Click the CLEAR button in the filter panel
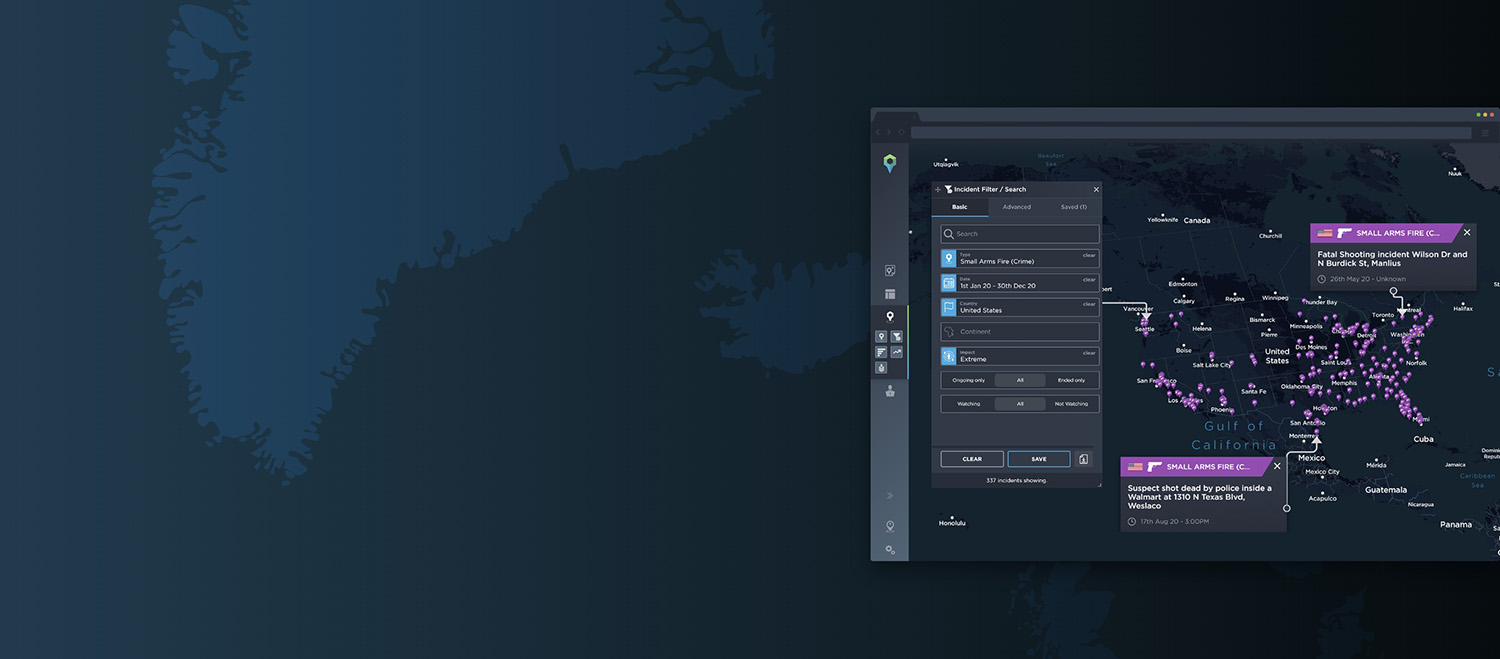 pos(971,458)
